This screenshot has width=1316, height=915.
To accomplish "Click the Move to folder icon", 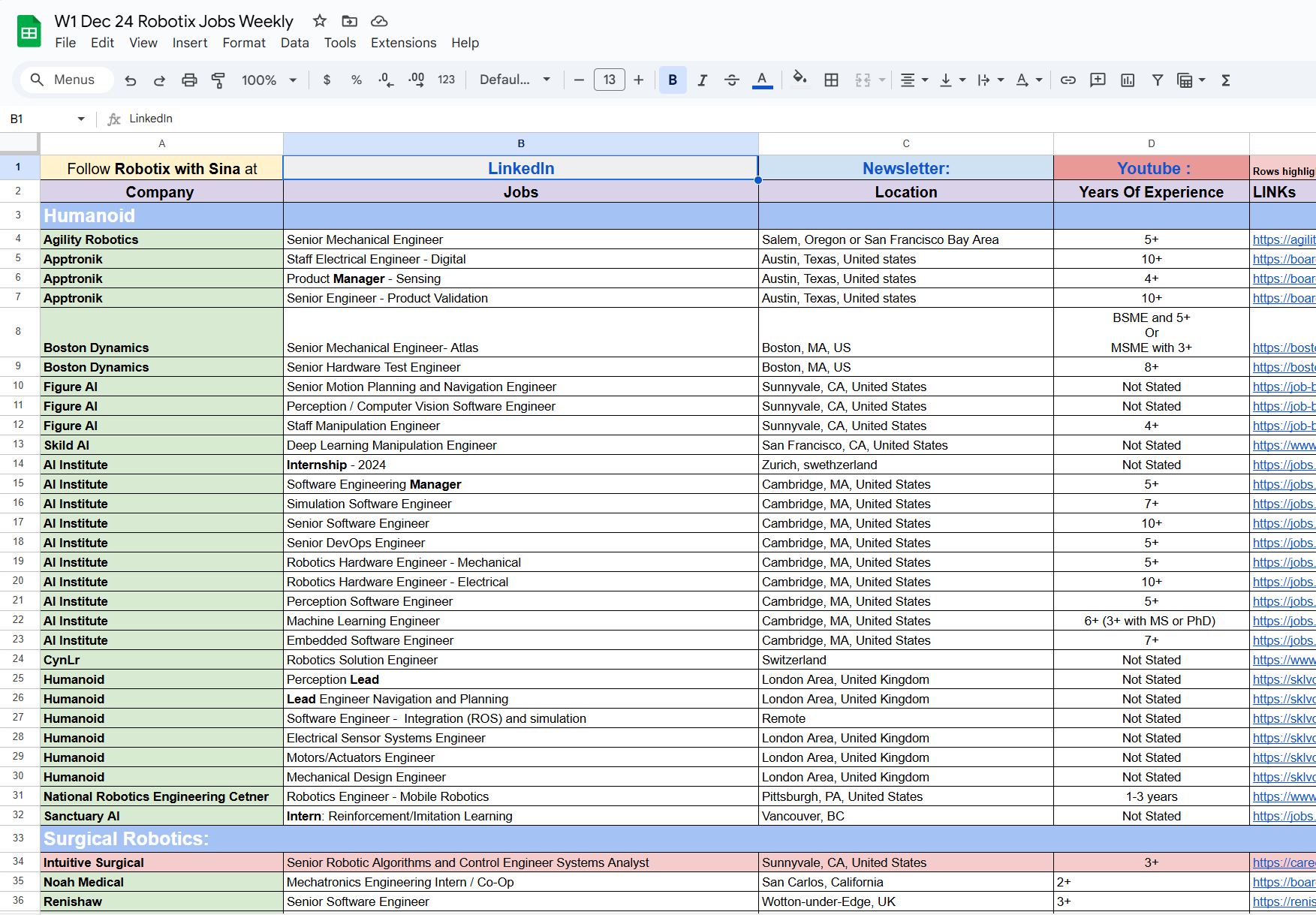I will pos(349,21).
